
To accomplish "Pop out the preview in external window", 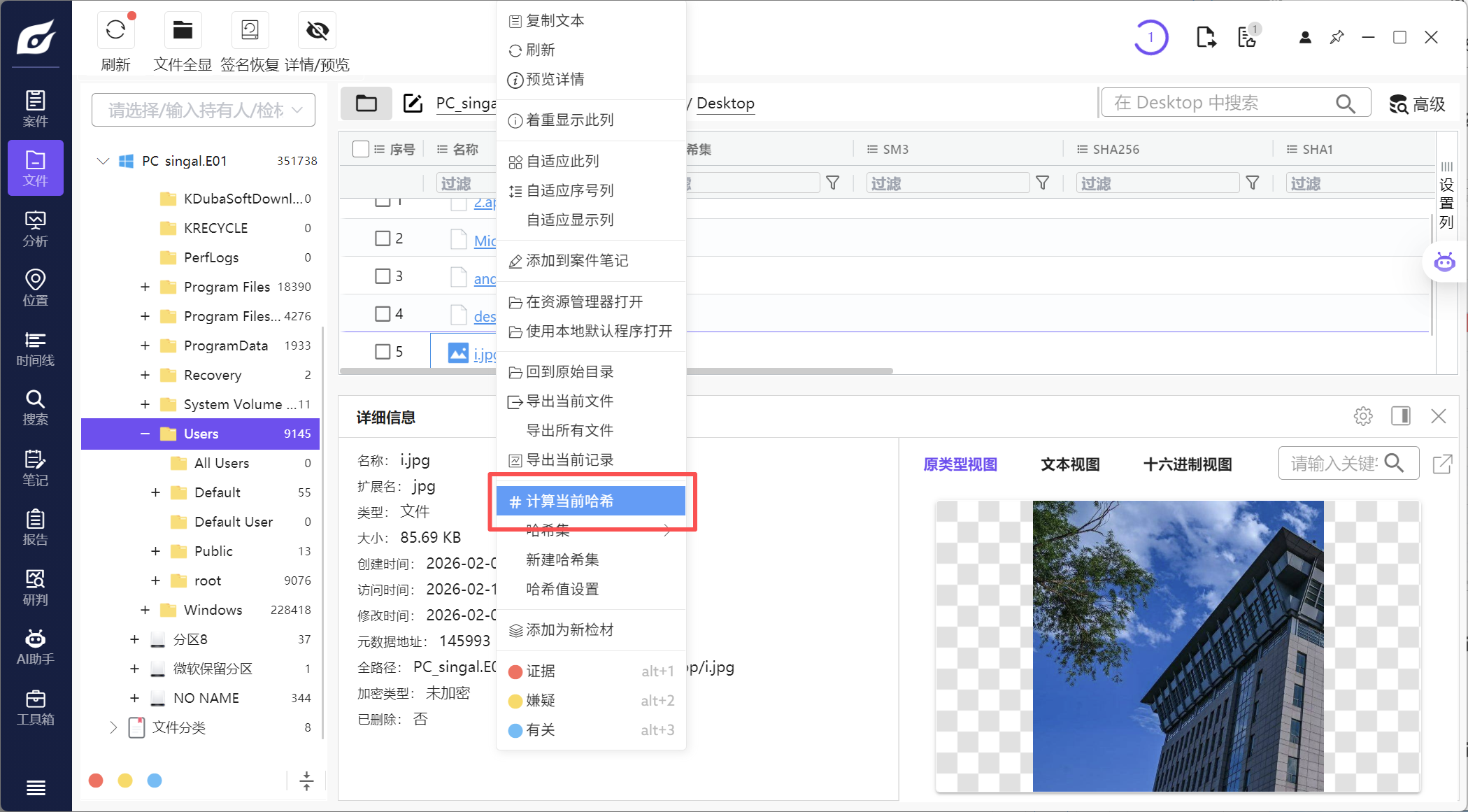I will pyautogui.click(x=1442, y=464).
